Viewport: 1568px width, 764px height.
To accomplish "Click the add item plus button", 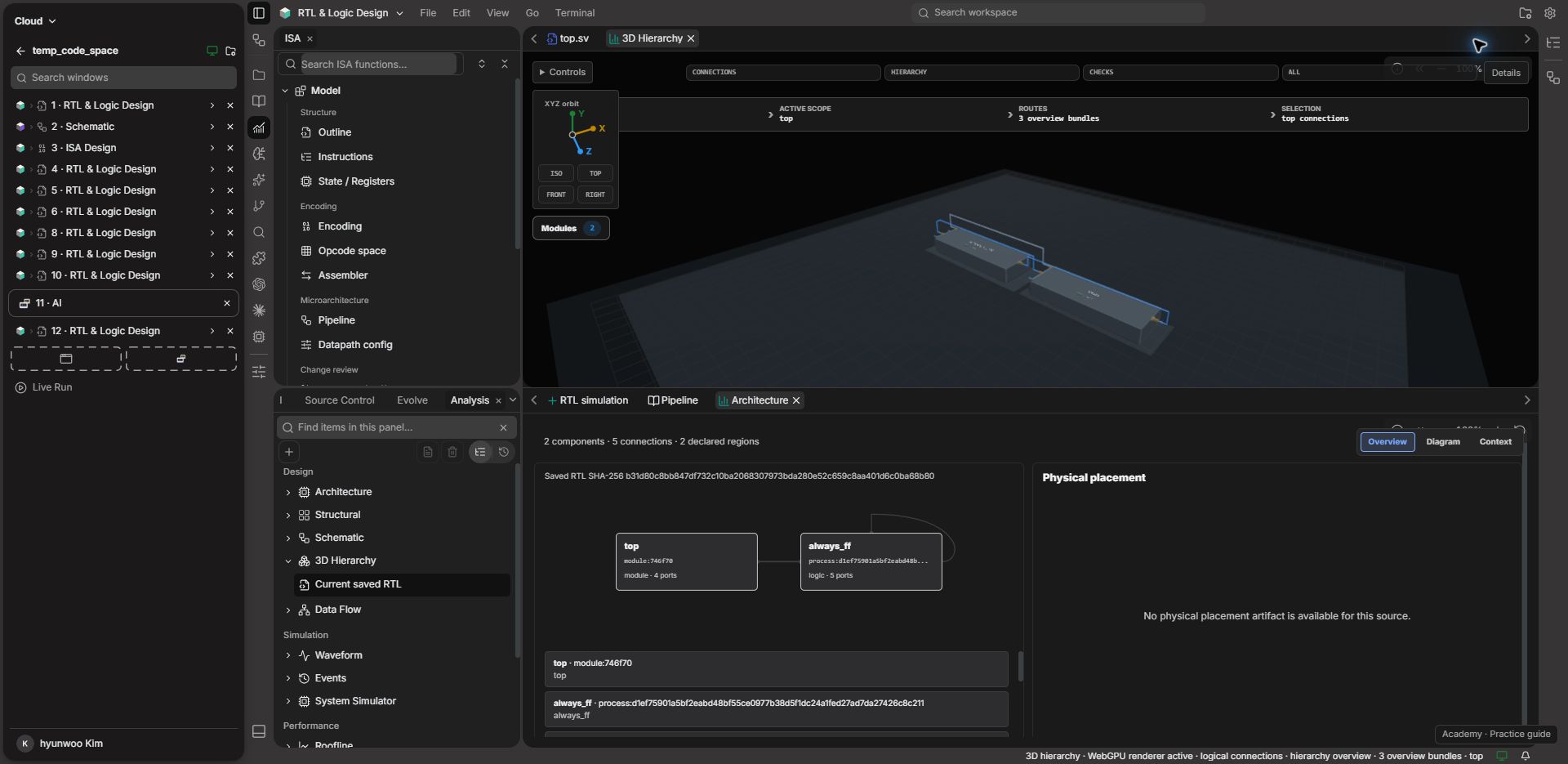I will [289, 452].
